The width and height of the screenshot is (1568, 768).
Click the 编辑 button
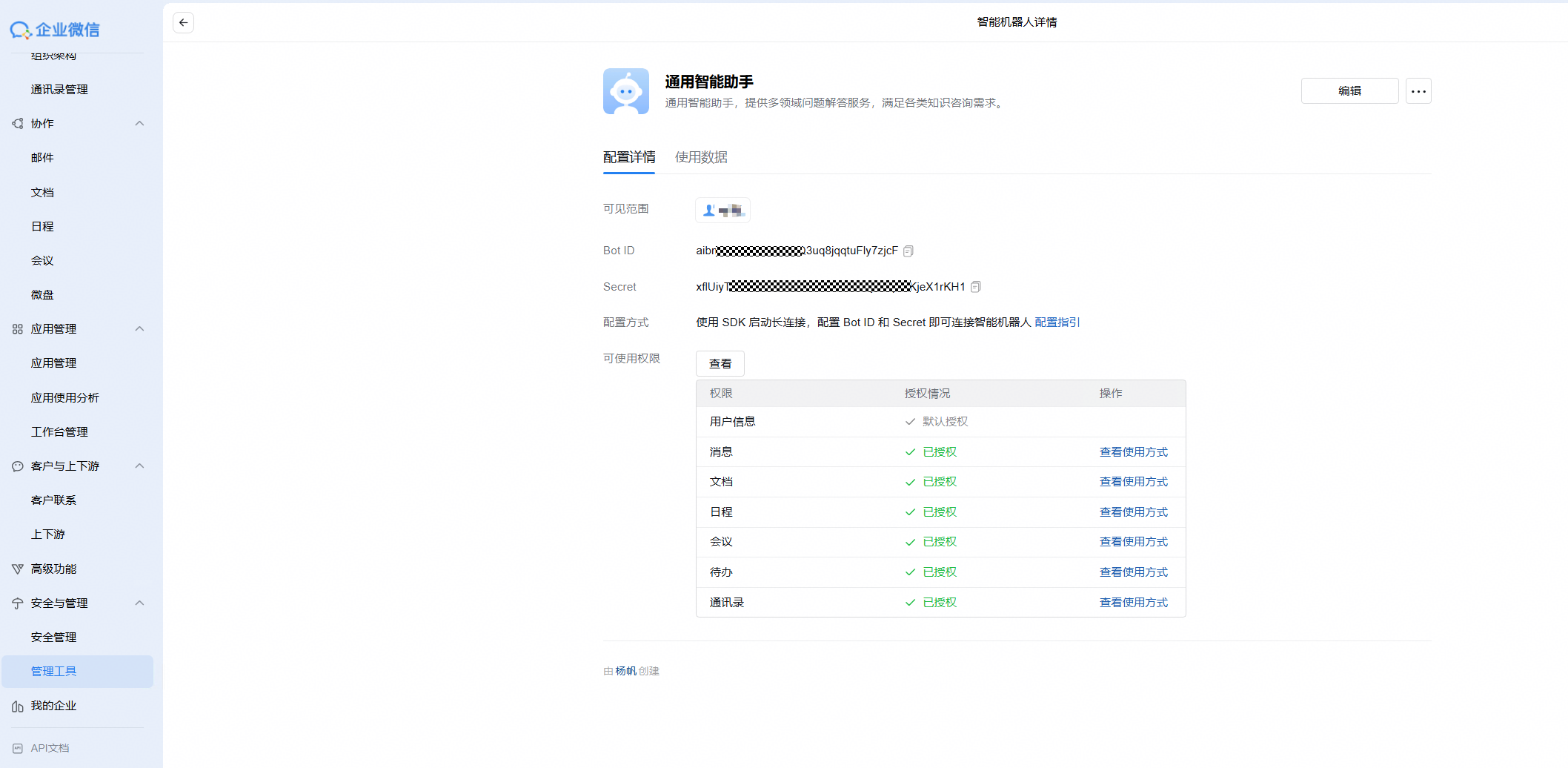(x=1349, y=91)
